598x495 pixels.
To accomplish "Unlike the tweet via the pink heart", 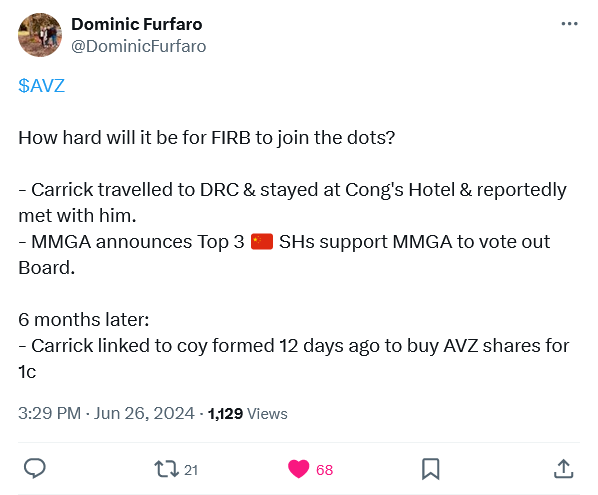I will [x=298, y=469].
